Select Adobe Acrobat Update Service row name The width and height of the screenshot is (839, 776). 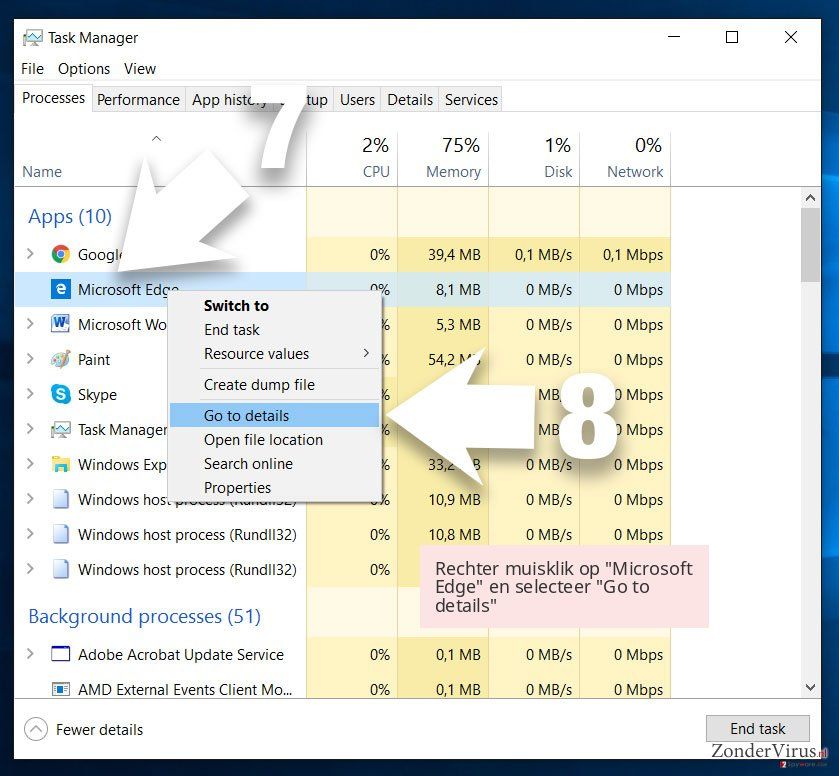[x=181, y=654]
